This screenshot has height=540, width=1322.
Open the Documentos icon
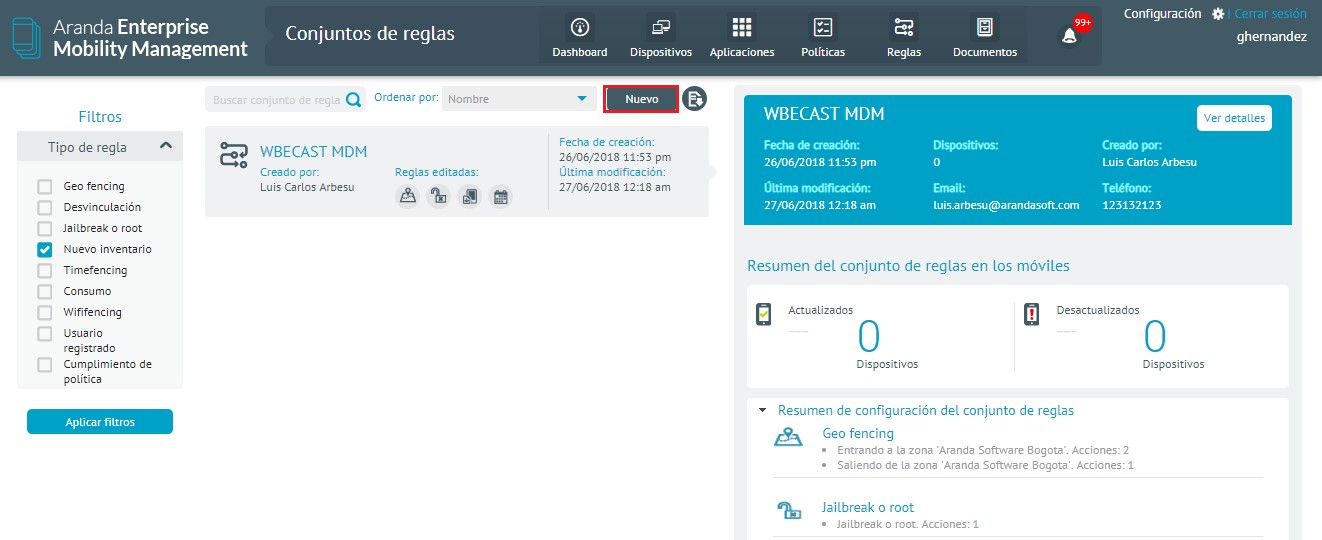pyautogui.click(x=985, y=27)
